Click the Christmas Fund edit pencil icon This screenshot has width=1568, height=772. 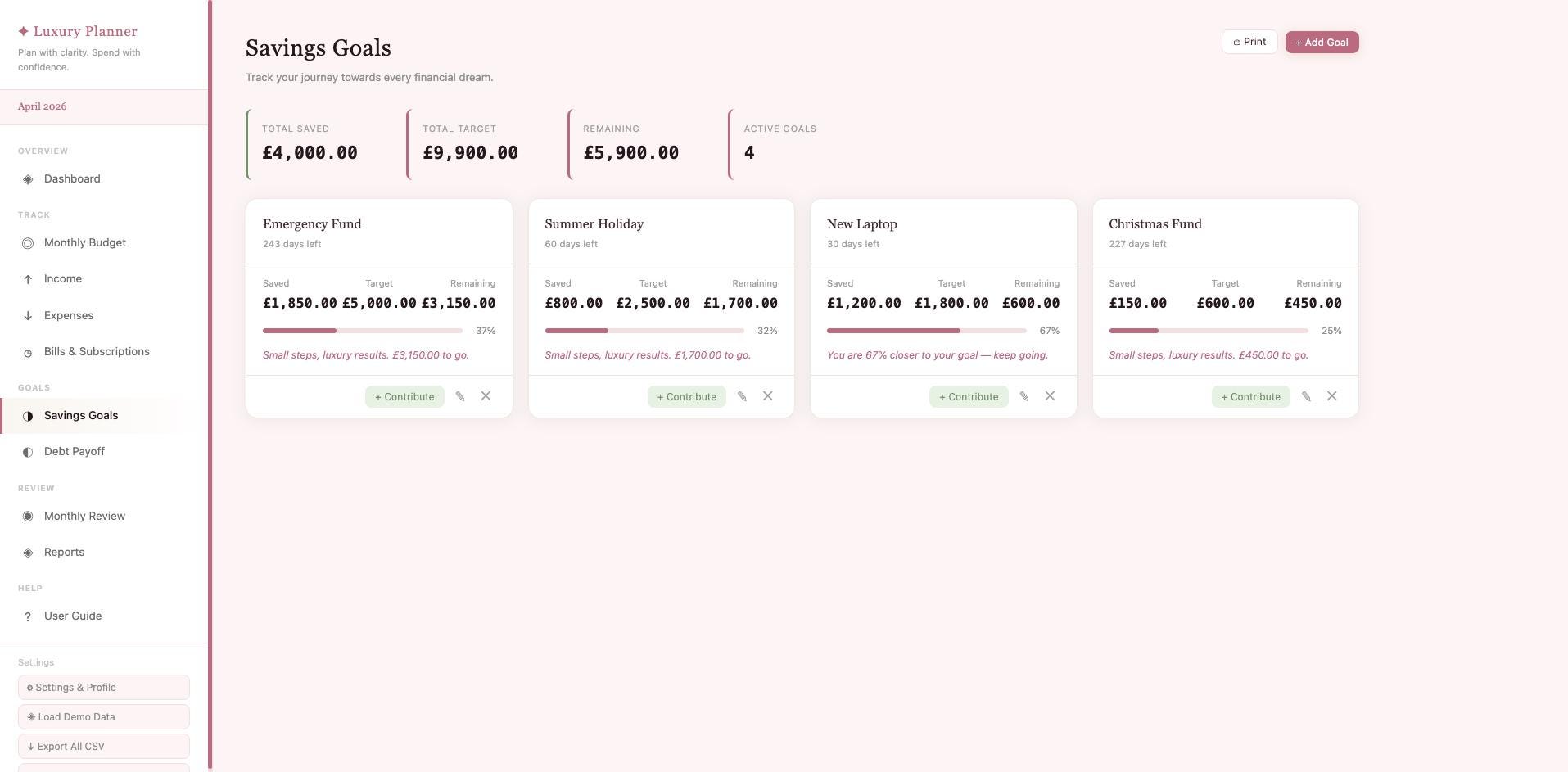point(1306,396)
